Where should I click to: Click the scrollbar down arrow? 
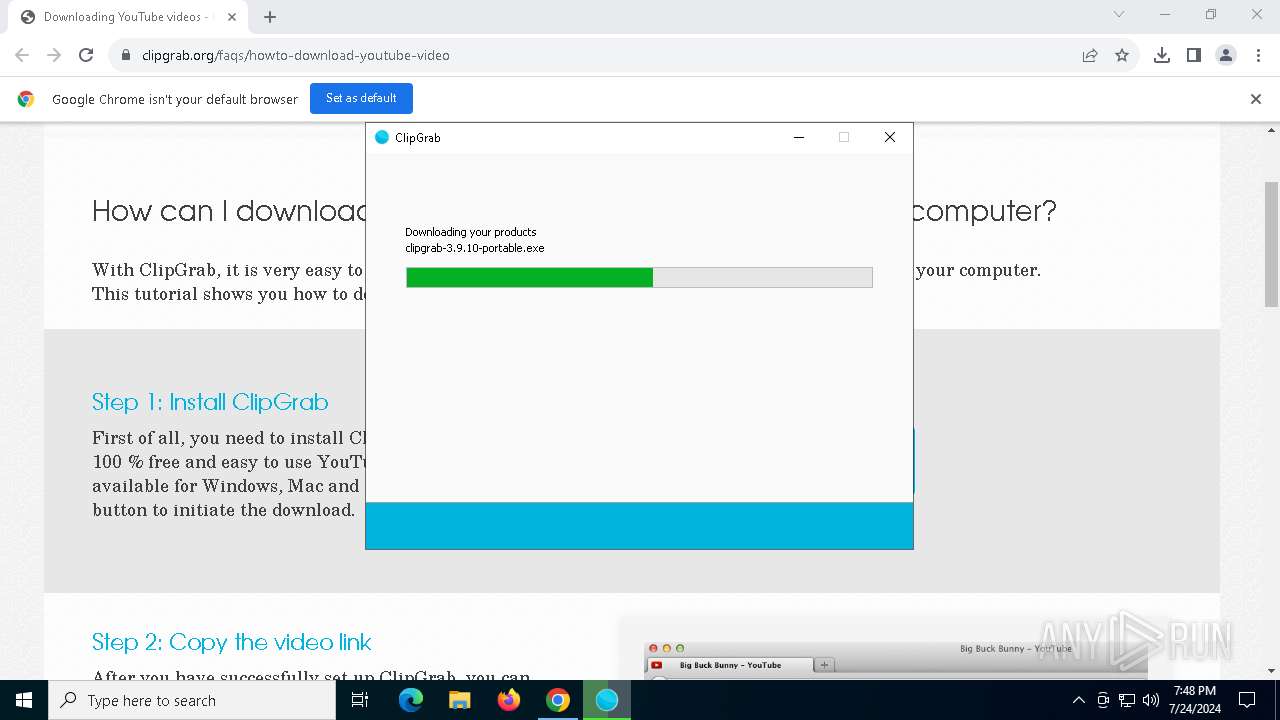[x=1272, y=671]
